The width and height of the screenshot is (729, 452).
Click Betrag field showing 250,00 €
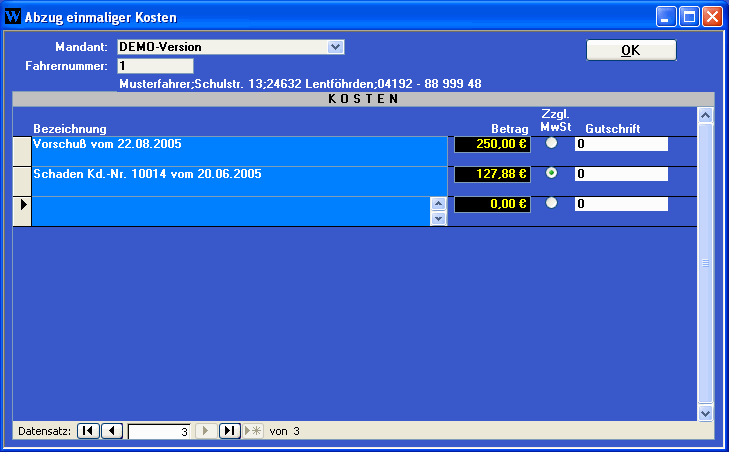click(492, 144)
